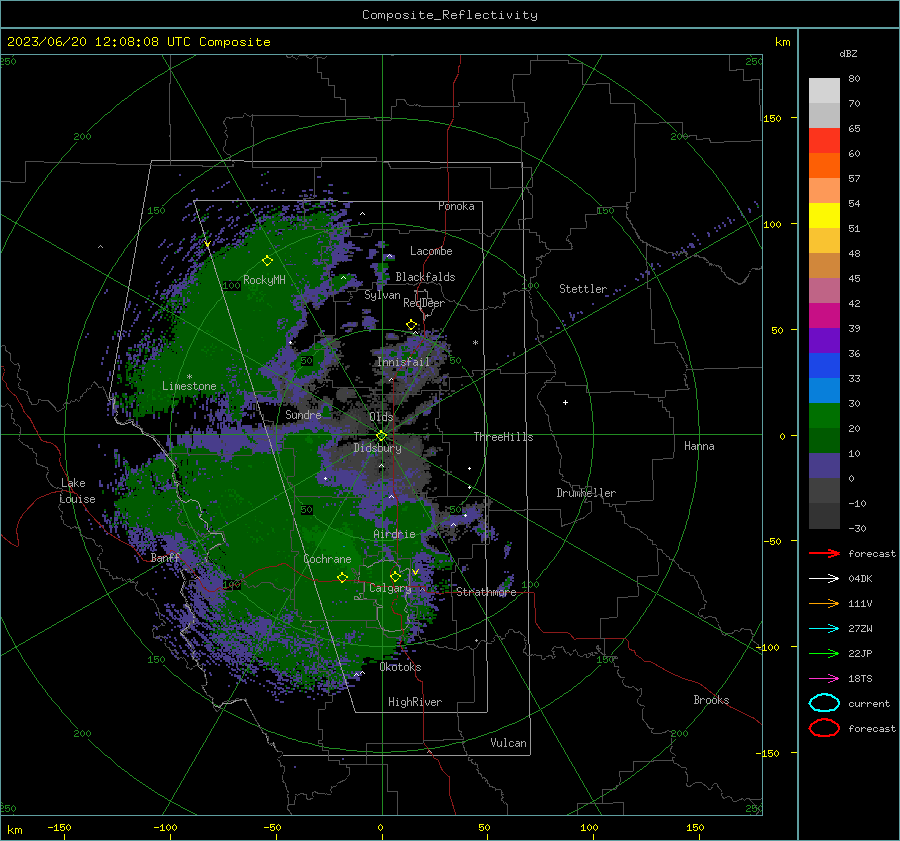Click the Sylvan label on the map

click(382, 295)
